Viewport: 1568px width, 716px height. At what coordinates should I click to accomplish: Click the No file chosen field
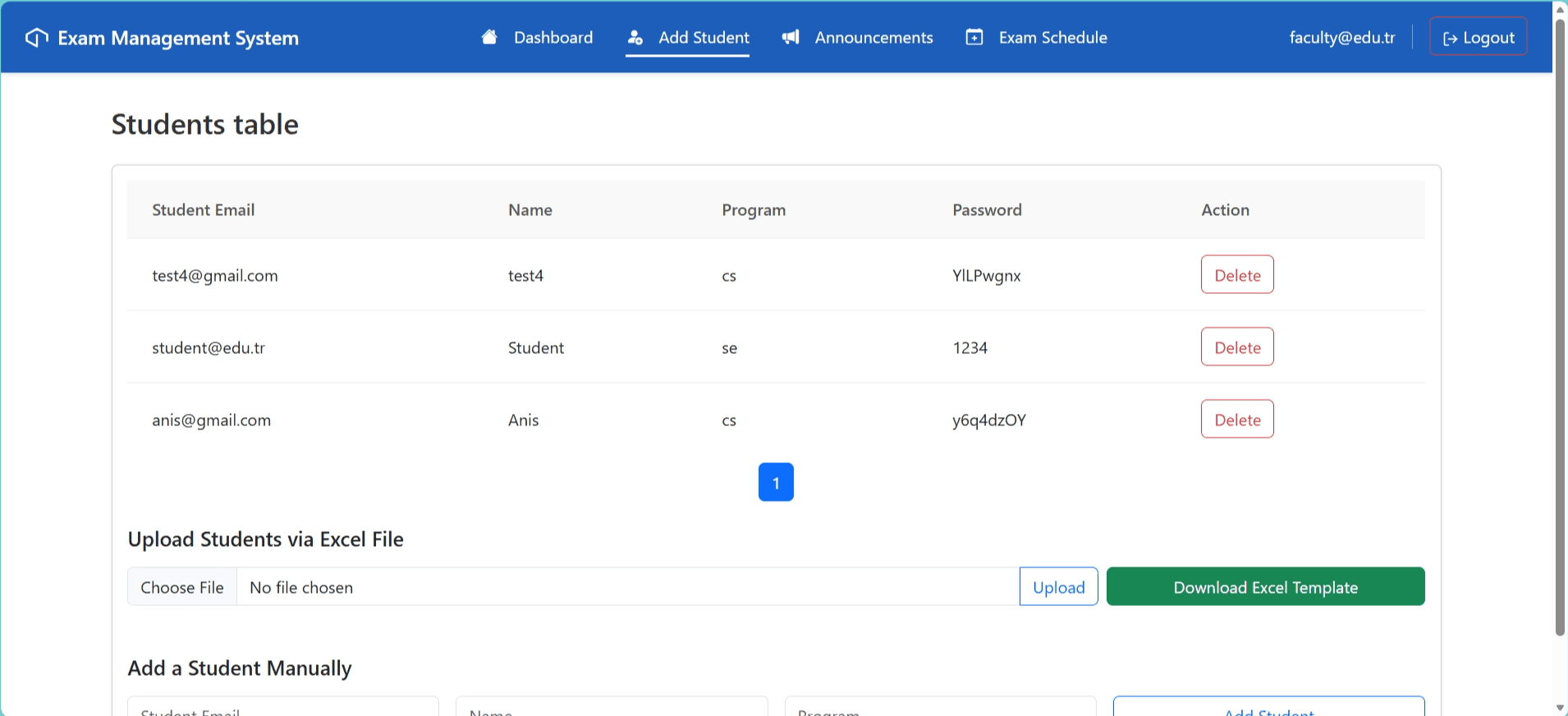pos(628,587)
